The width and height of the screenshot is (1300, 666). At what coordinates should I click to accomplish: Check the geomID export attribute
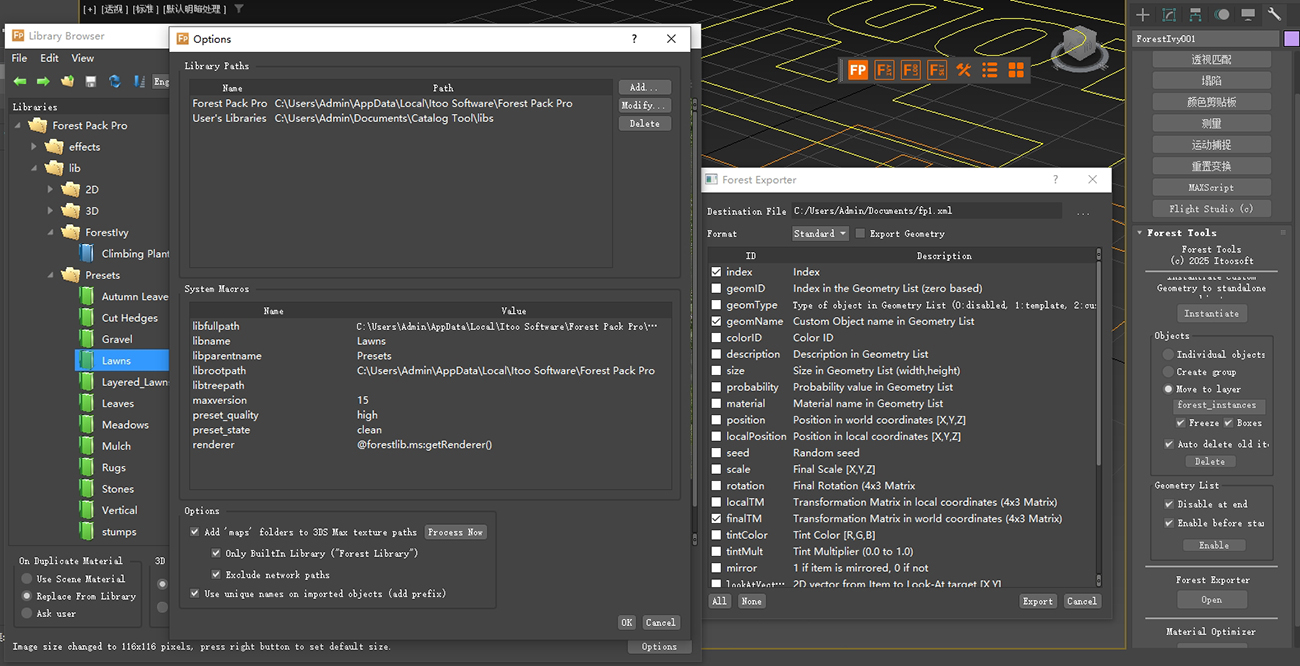tap(716, 288)
